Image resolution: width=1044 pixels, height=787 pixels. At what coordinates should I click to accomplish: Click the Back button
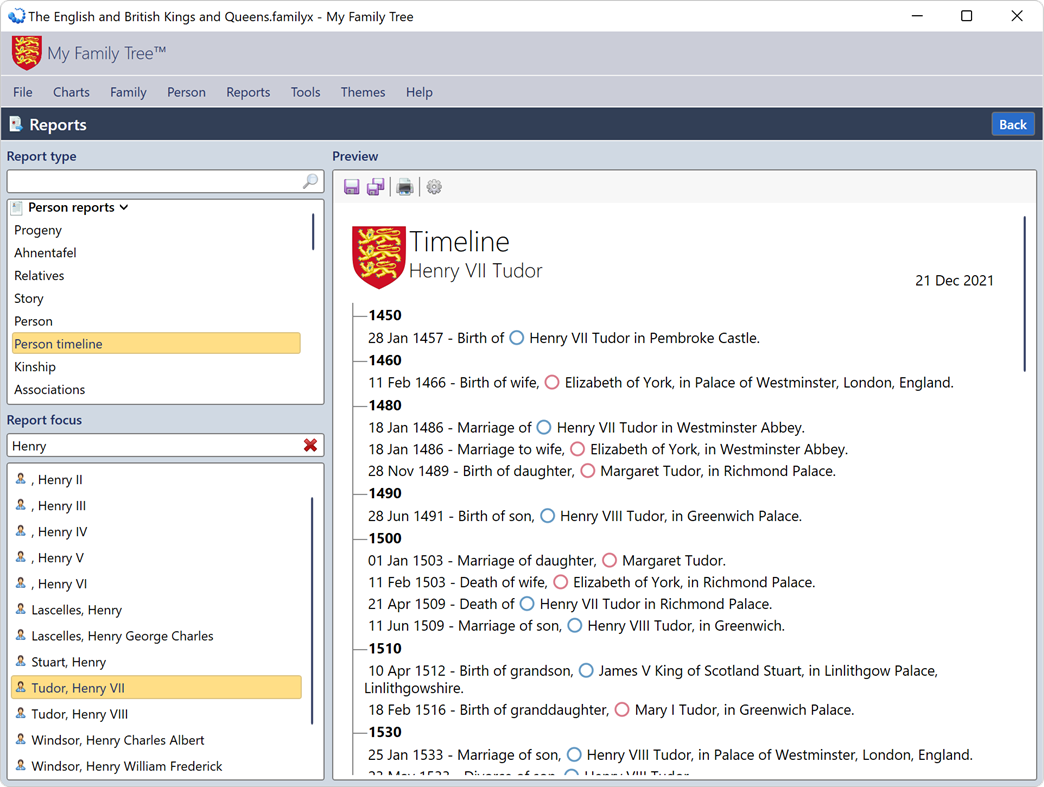1013,123
